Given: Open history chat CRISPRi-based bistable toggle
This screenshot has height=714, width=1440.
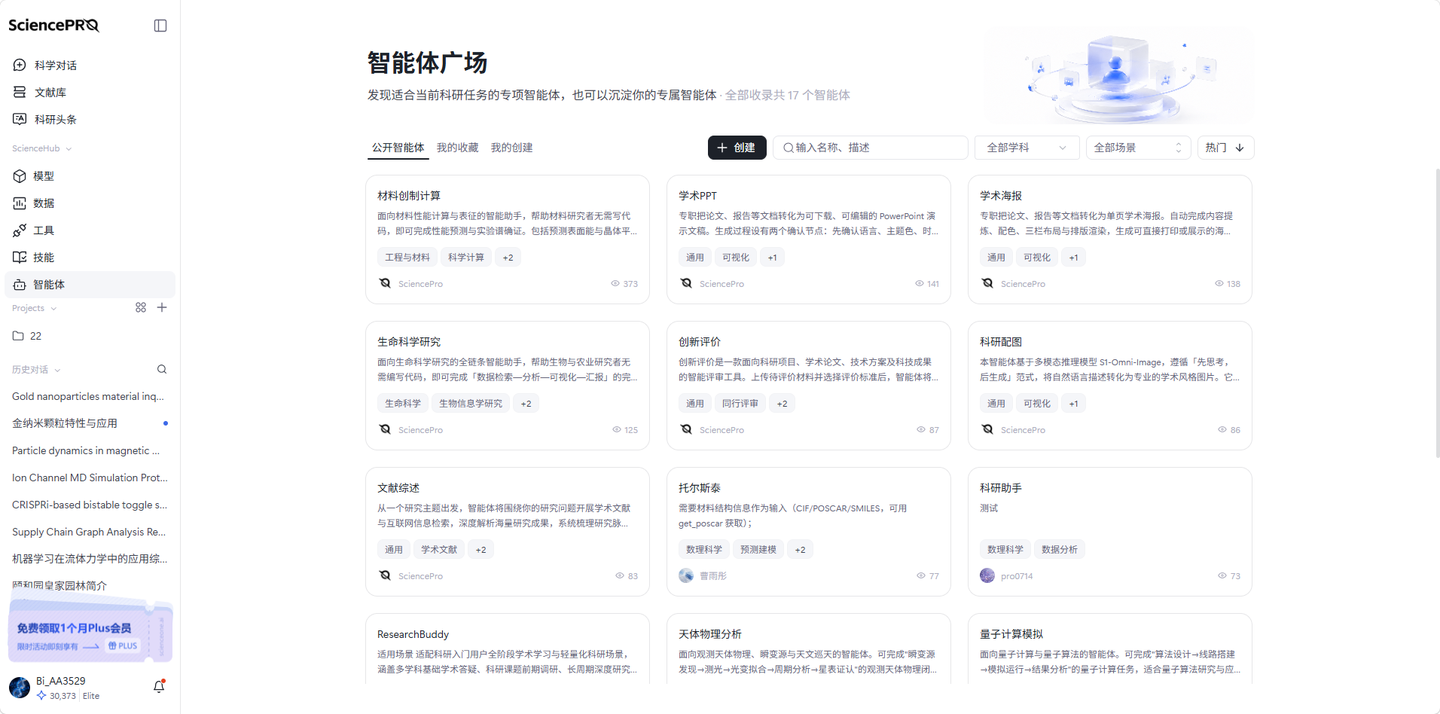Looking at the screenshot, I should point(90,505).
